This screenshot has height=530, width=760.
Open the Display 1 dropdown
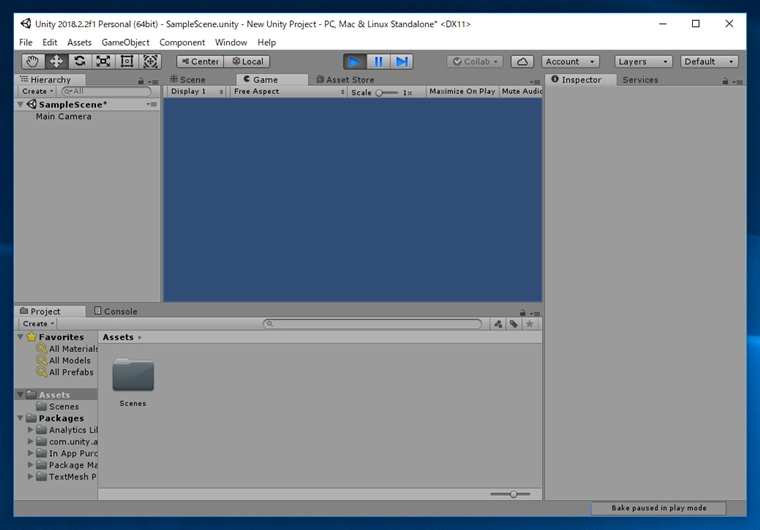[196, 91]
